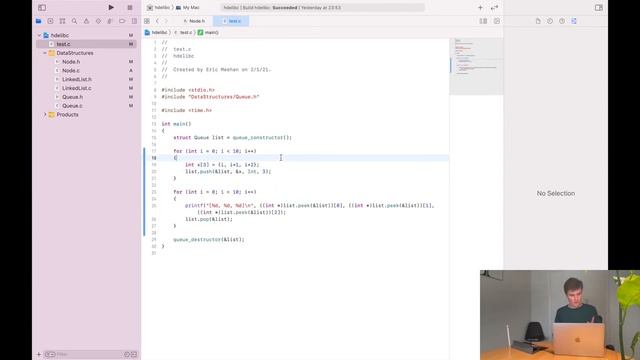
Task: Open the Project navigator folder icon
Action: tap(38, 21)
